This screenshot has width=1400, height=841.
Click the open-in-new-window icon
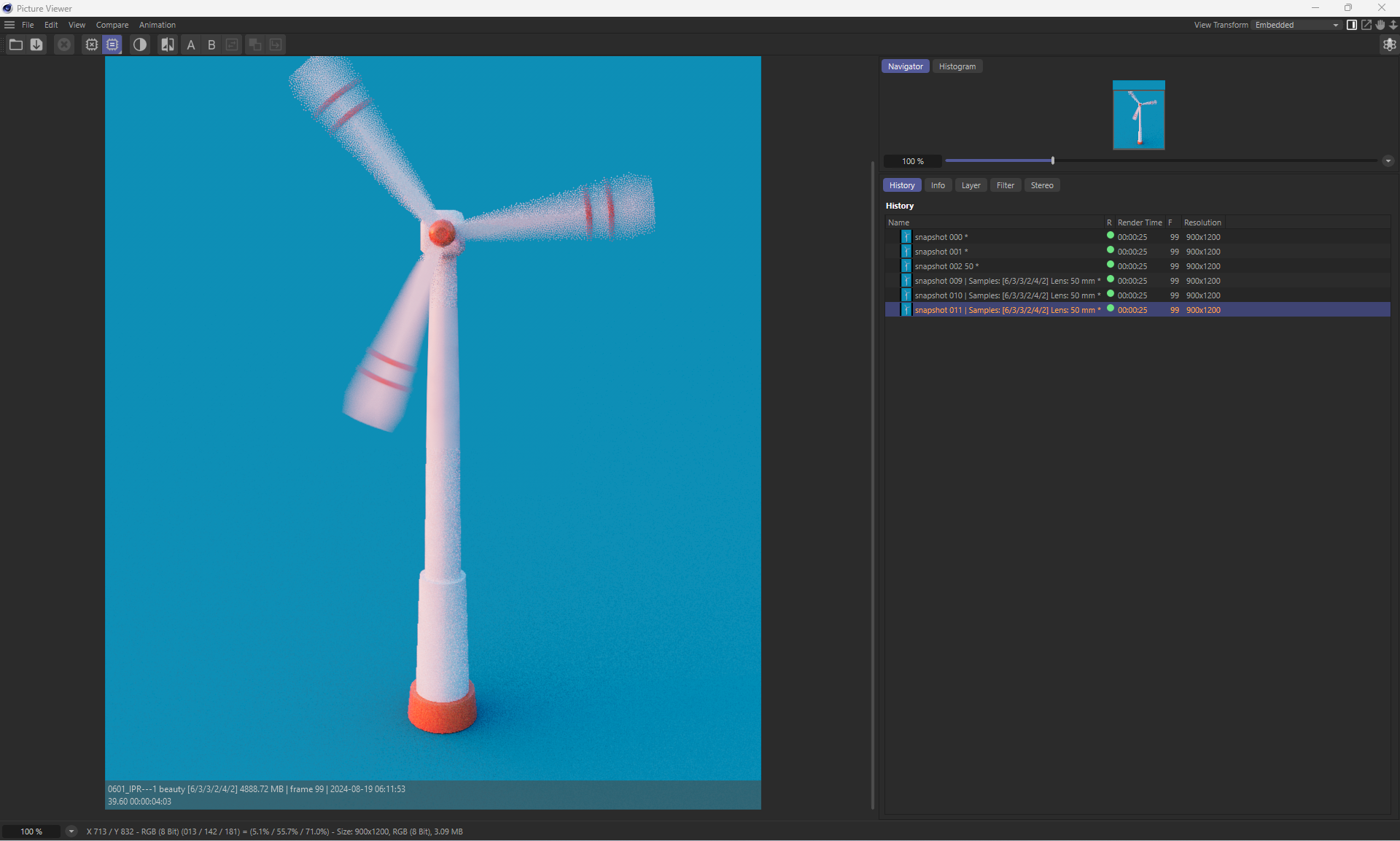(1366, 25)
